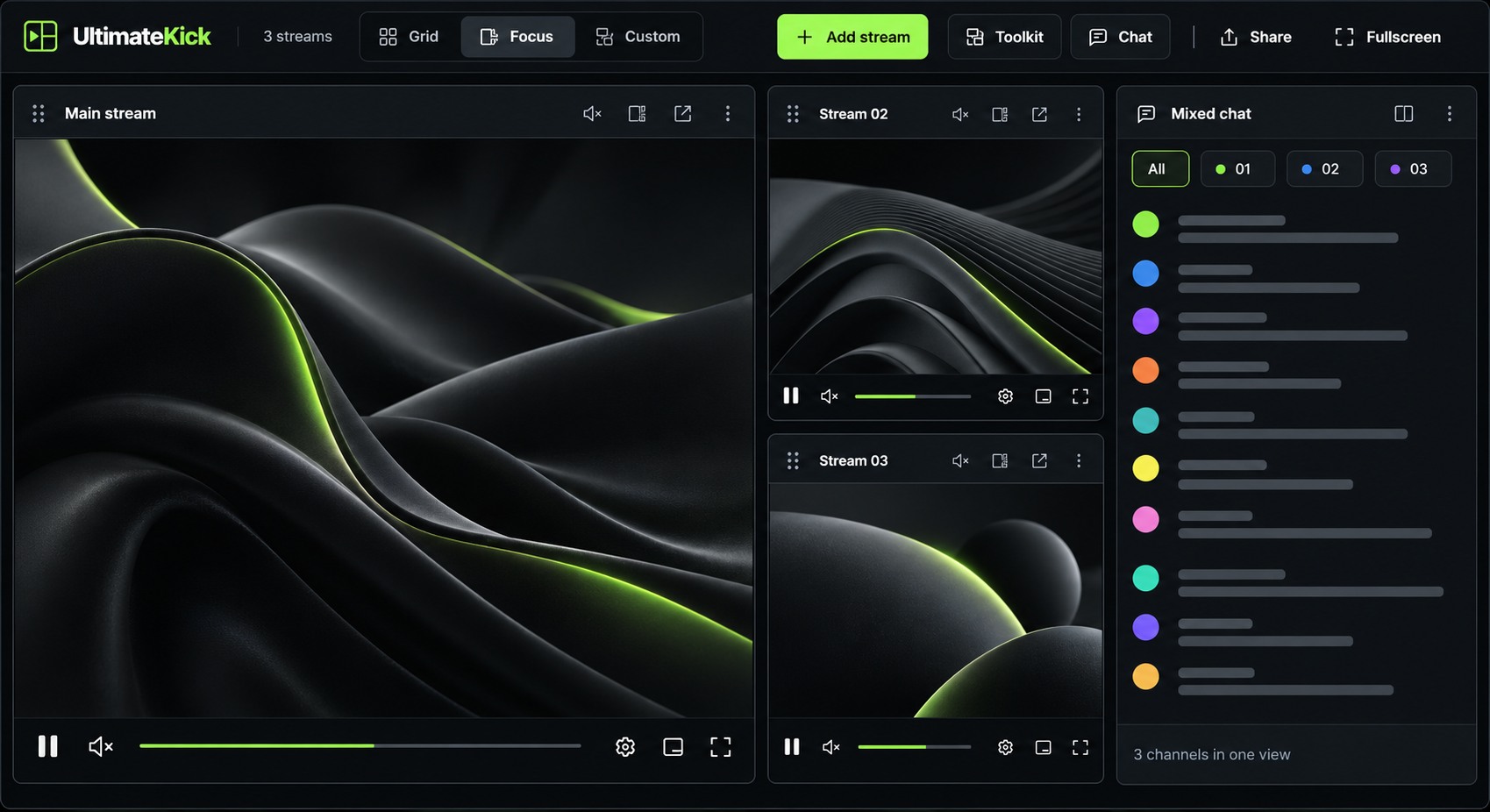The height and width of the screenshot is (812, 1490).
Task: Select the Focus layout tab
Action: pyautogui.click(x=517, y=36)
